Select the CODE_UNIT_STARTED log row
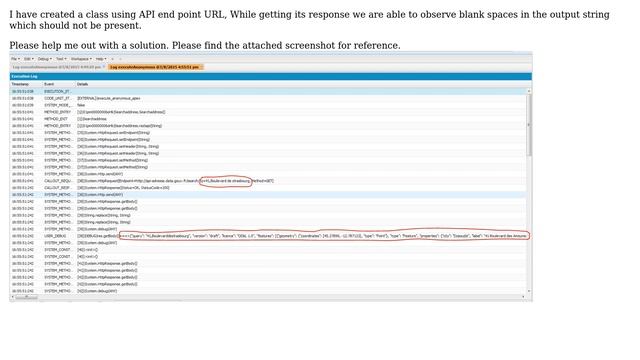This screenshot has height=360, width=640. point(268,98)
